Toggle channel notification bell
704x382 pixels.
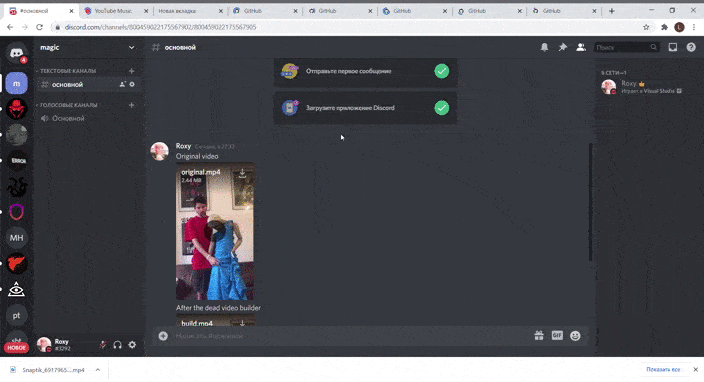544,47
